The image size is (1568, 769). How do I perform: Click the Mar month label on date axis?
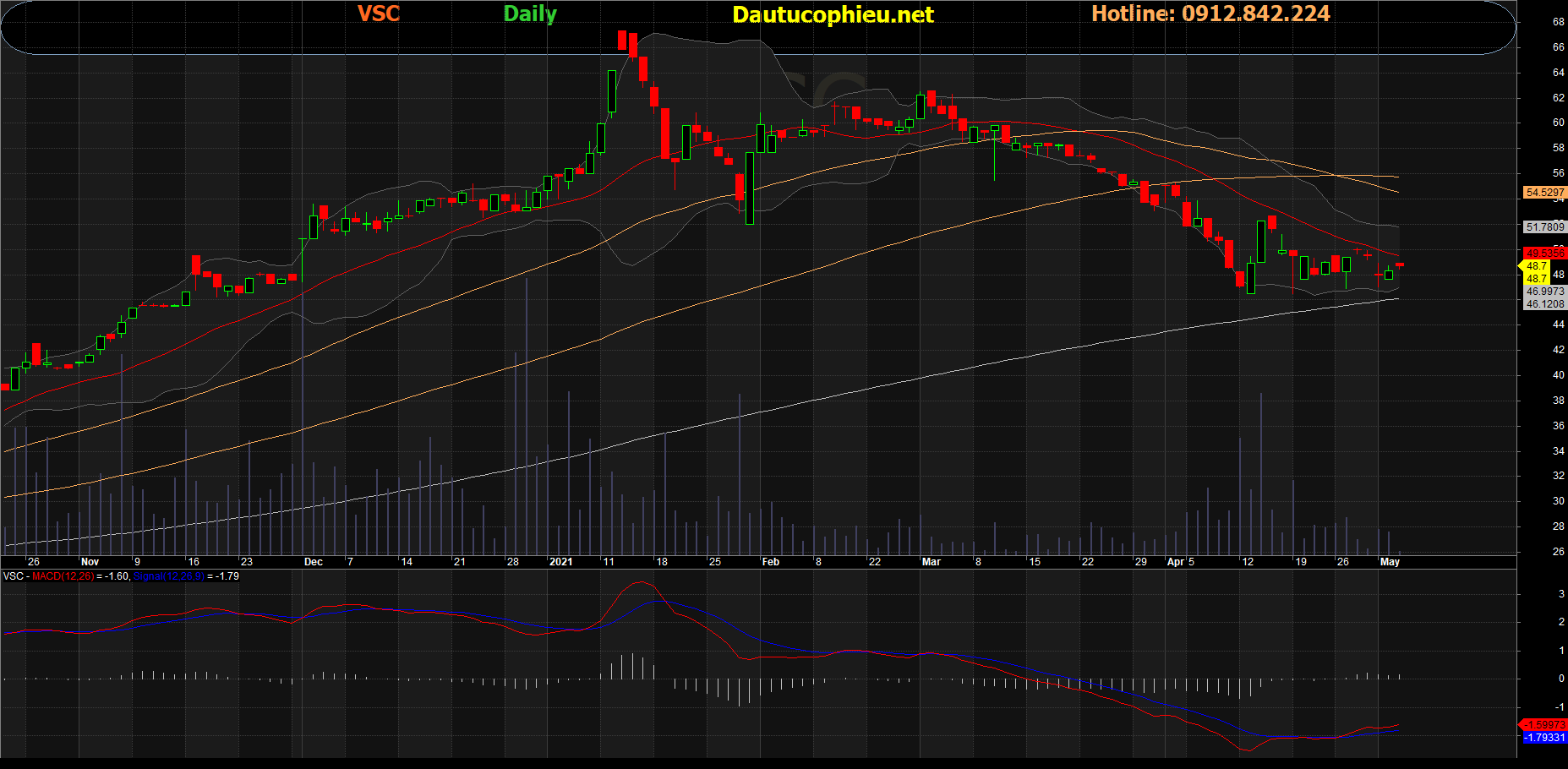click(932, 562)
